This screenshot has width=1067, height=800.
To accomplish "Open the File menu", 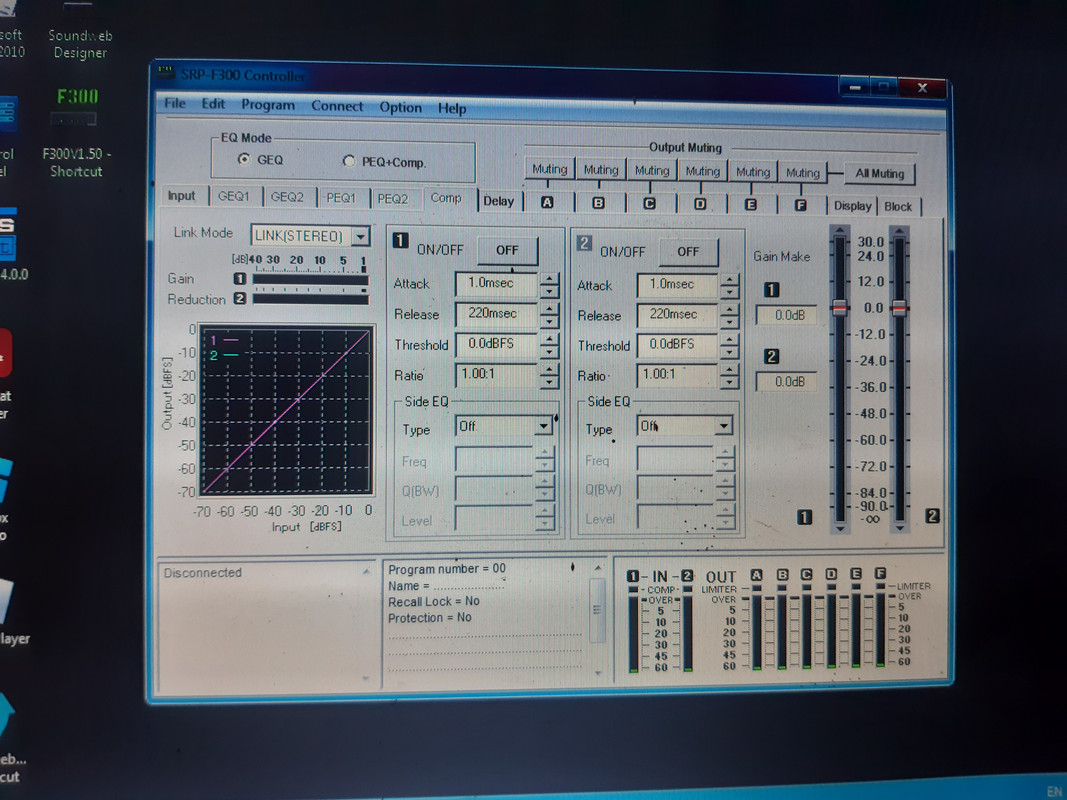I will click(175, 103).
